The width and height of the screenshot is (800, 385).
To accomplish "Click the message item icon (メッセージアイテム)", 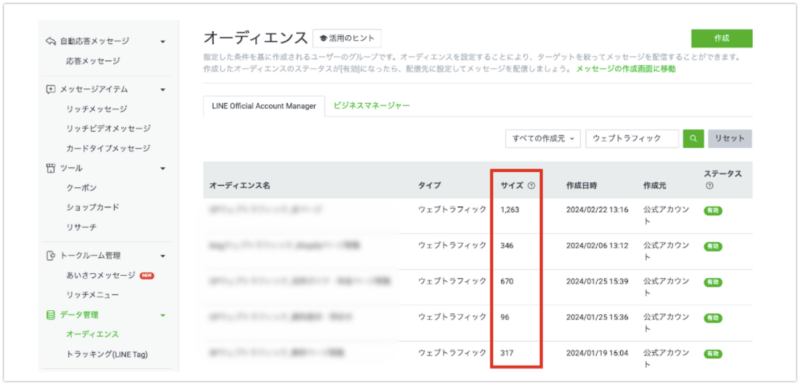I will click(x=51, y=89).
